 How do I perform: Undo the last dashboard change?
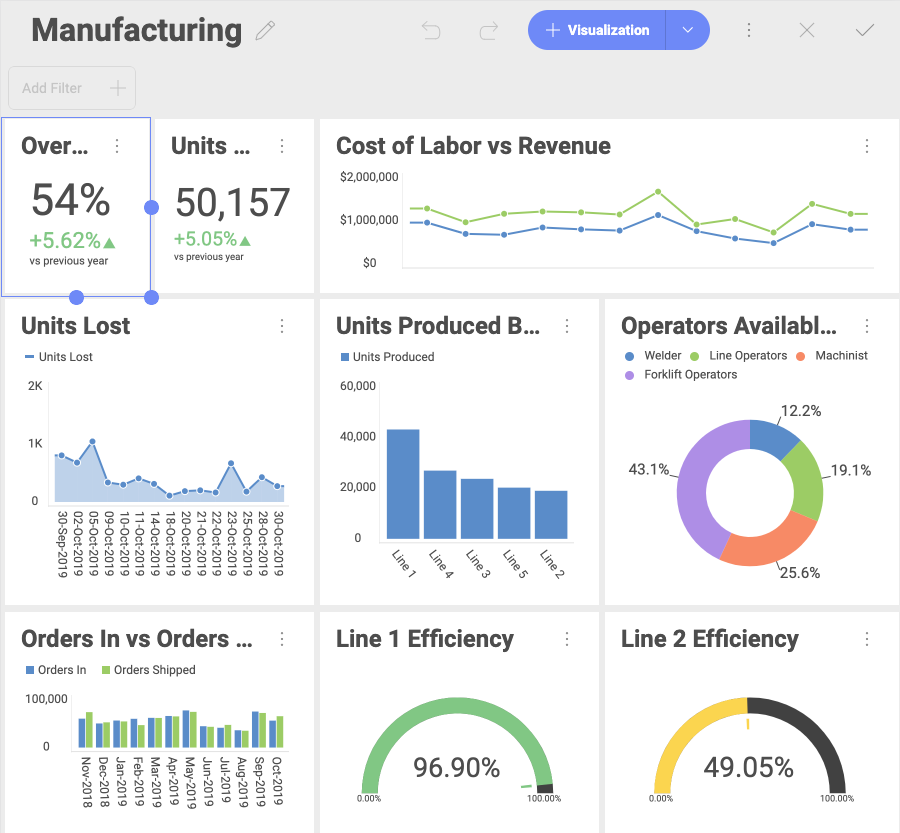tap(431, 31)
